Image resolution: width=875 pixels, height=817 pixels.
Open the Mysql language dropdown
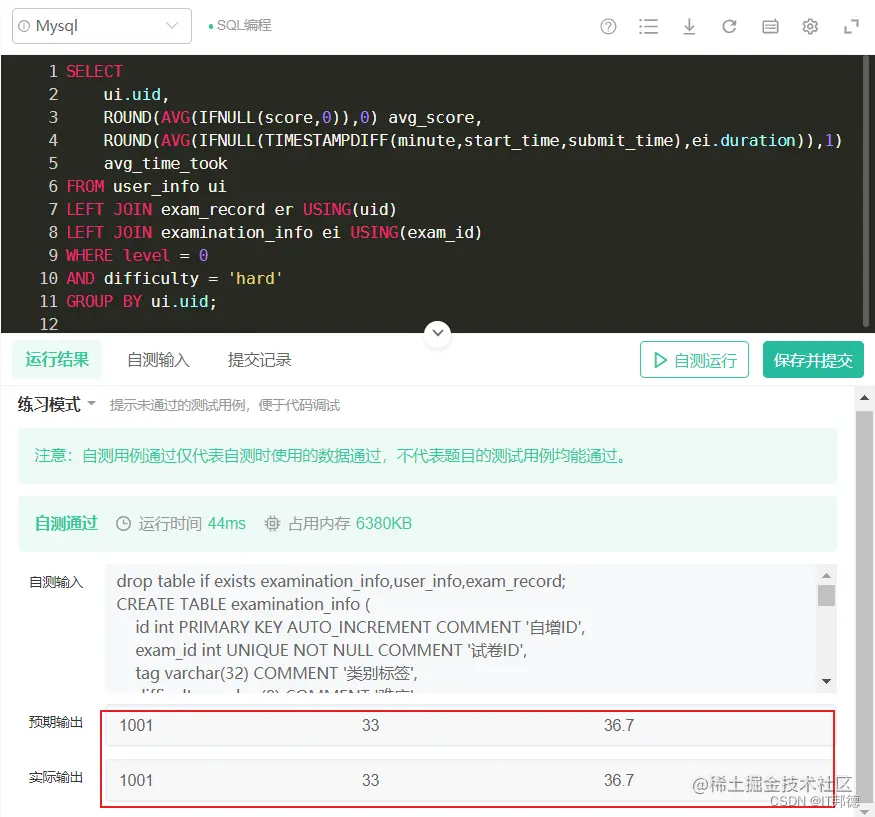point(102,26)
